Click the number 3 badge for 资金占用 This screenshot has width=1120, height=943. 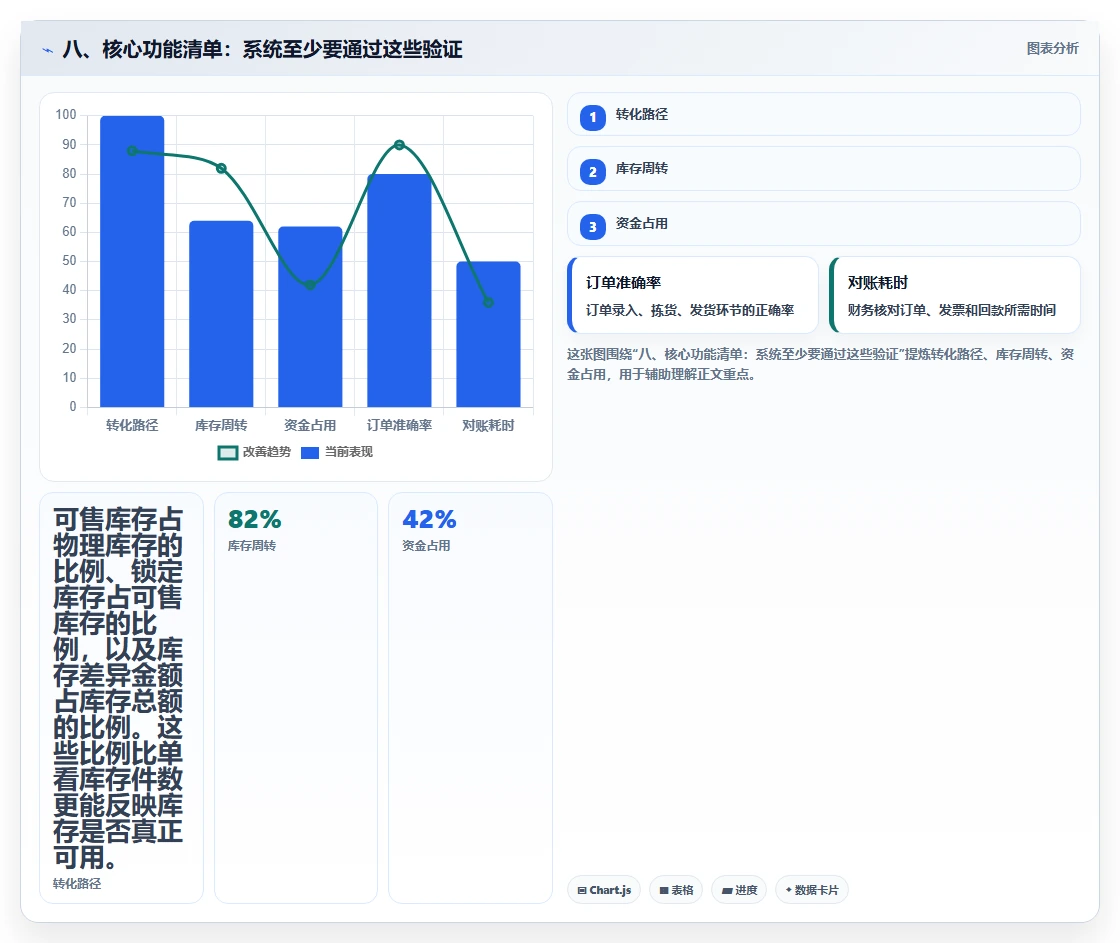tap(592, 226)
